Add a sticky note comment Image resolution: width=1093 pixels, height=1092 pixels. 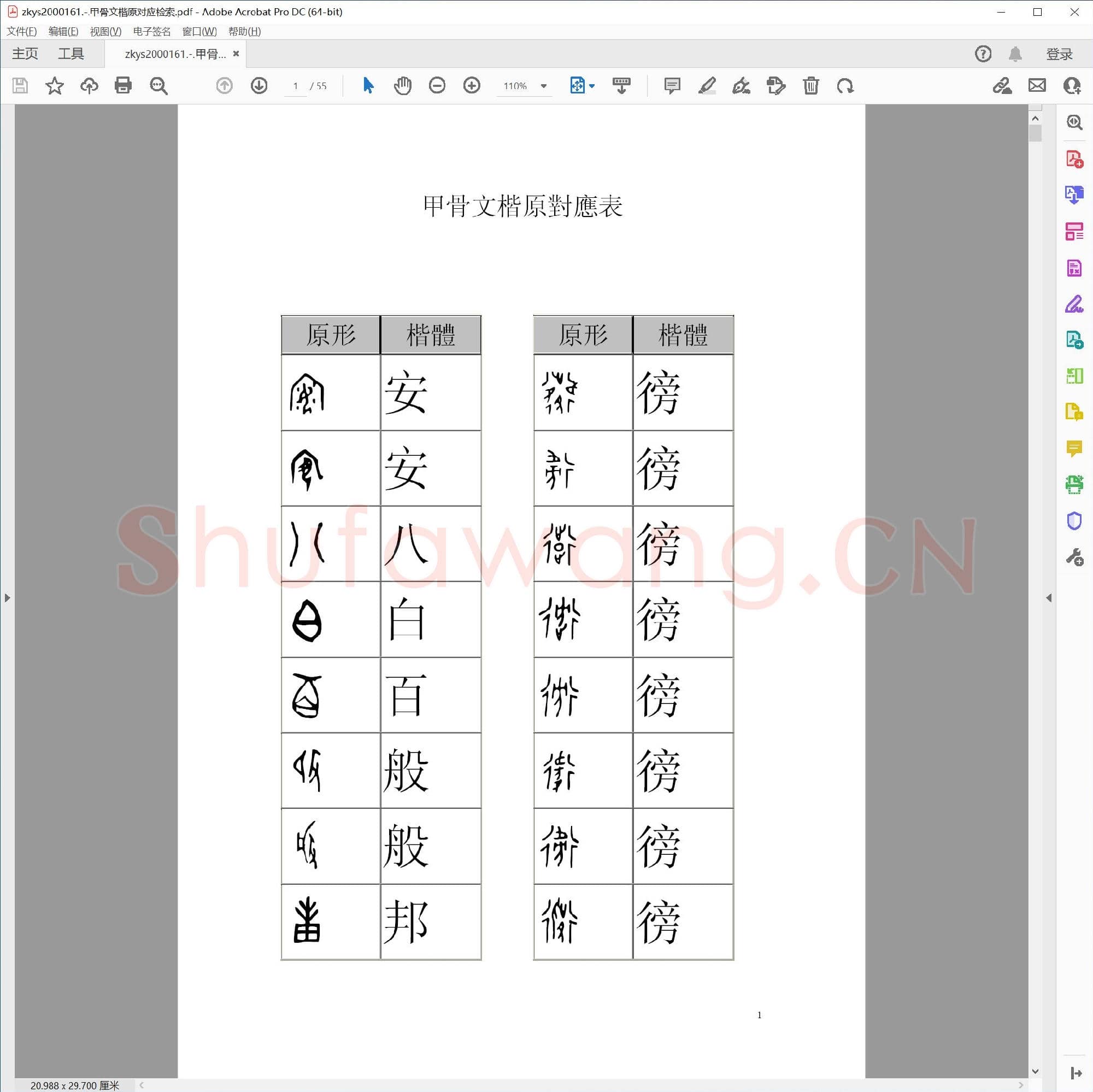[672, 85]
